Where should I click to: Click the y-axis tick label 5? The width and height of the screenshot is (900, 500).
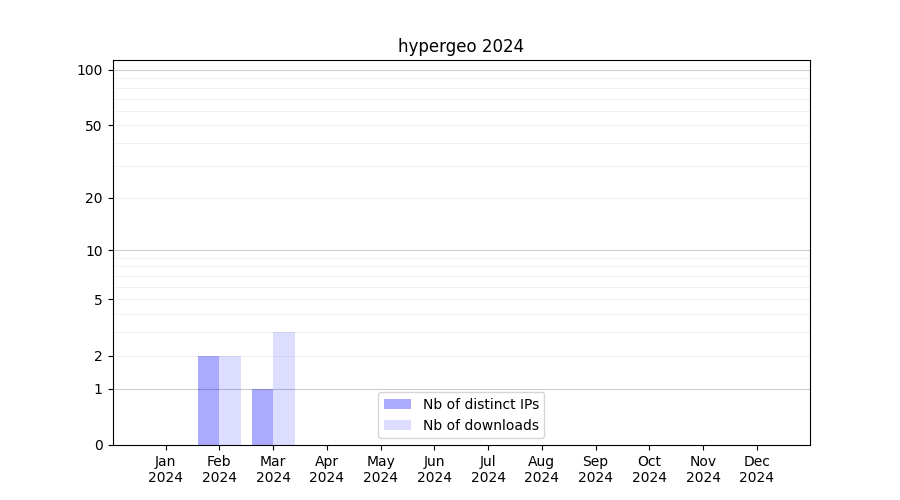tap(98, 300)
